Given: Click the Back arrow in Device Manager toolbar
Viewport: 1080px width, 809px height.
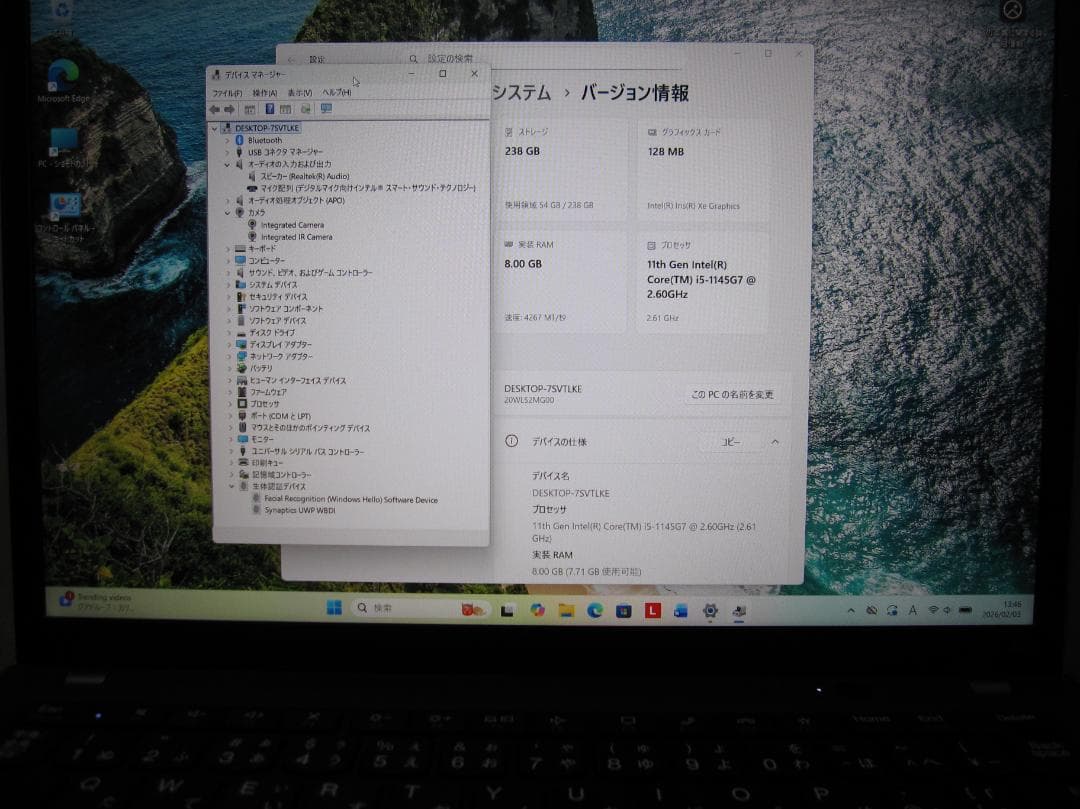Looking at the screenshot, I should click(214, 108).
